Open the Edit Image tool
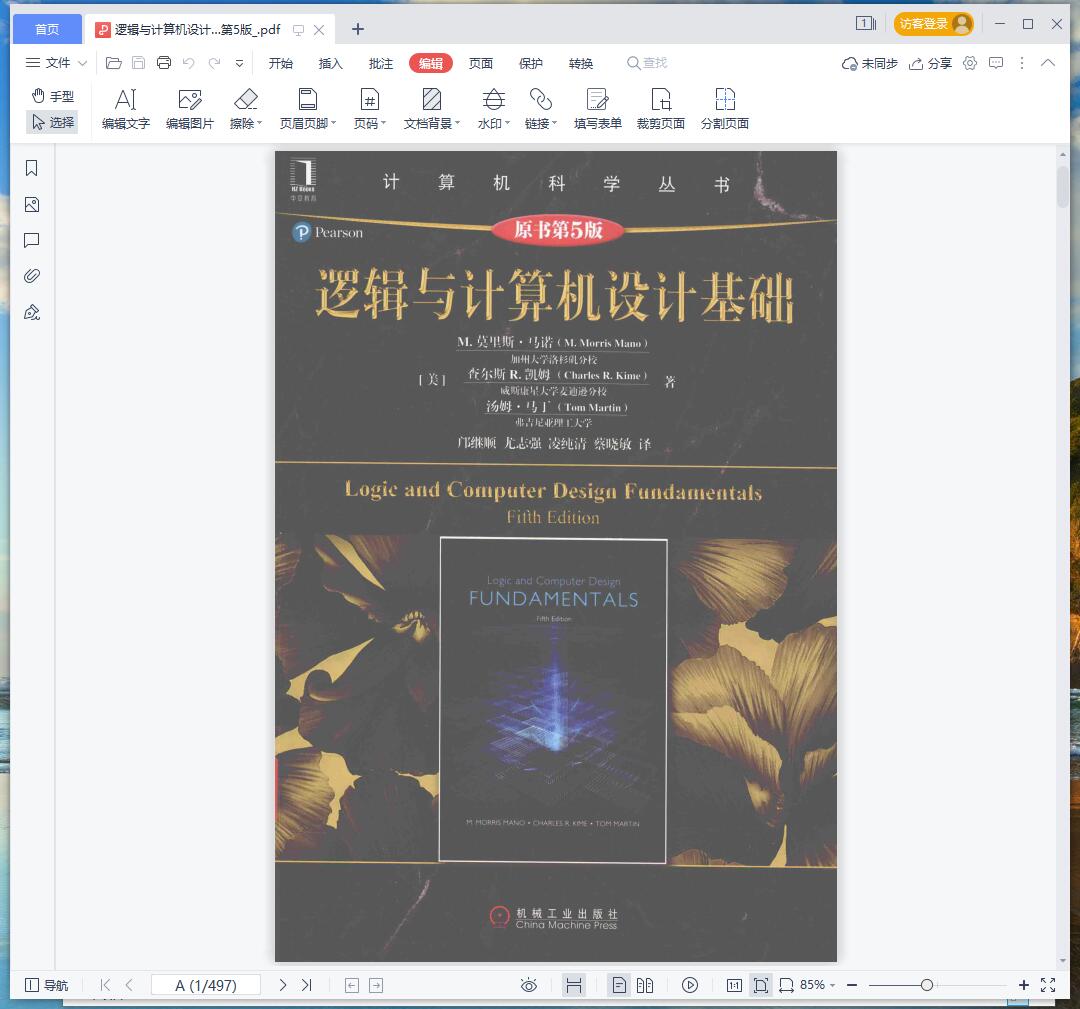This screenshot has height=1009, width=1080. tap(189, 109)
